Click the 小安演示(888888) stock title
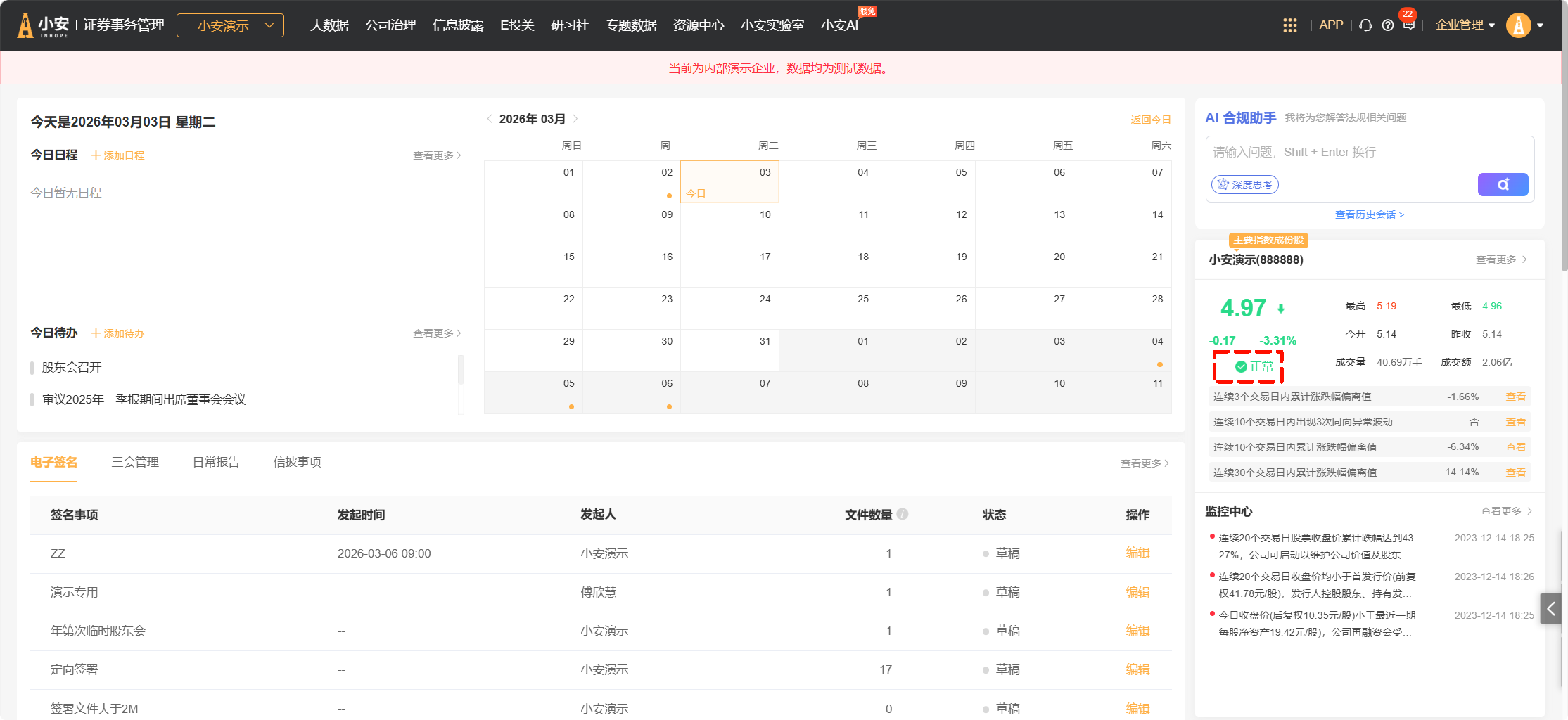 [1256, 259]
